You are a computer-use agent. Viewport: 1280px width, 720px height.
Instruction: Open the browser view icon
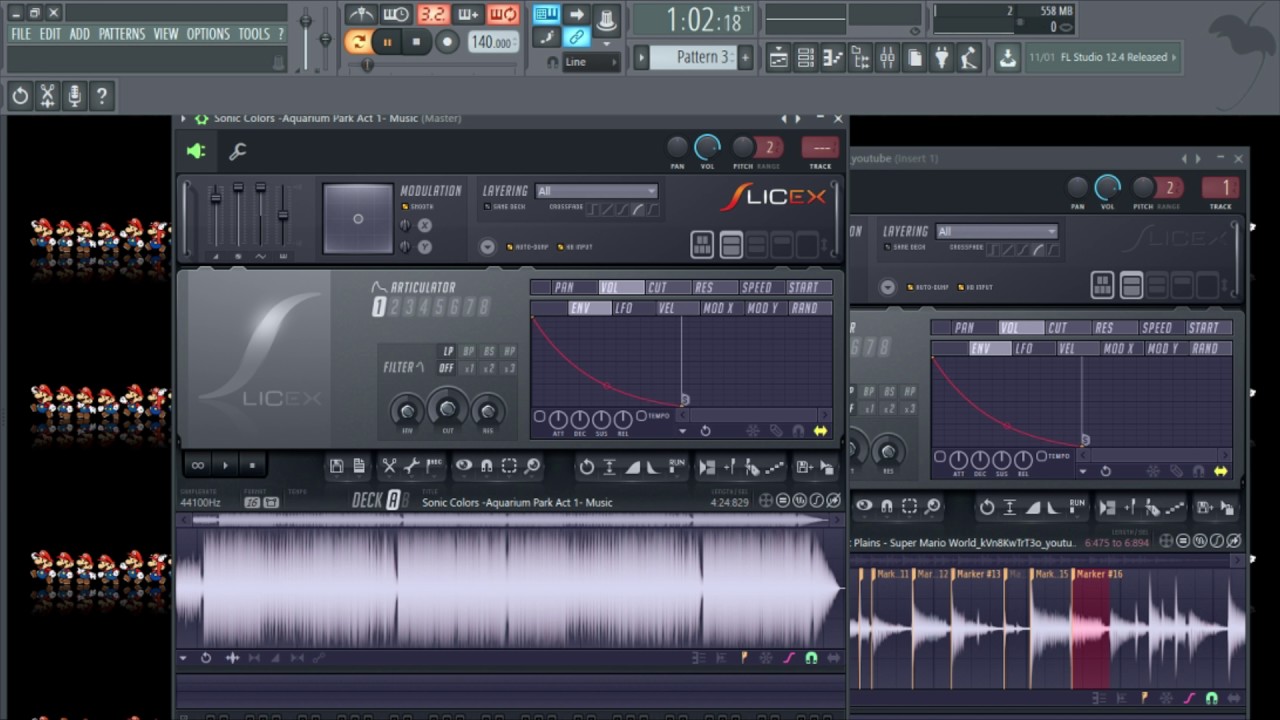point(860,58)
